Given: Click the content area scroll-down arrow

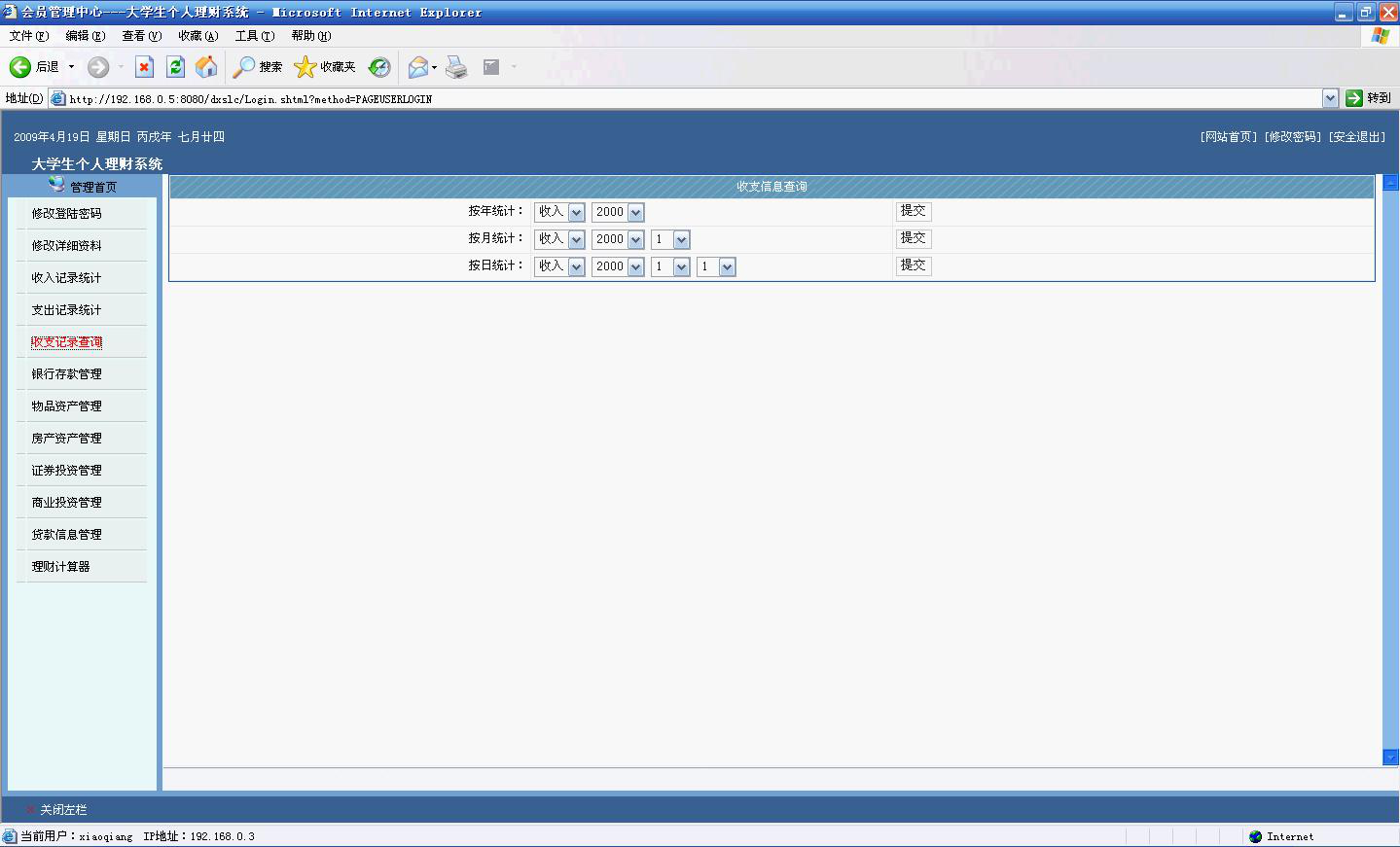Looking at the screenshot, I should [1390, 757].
